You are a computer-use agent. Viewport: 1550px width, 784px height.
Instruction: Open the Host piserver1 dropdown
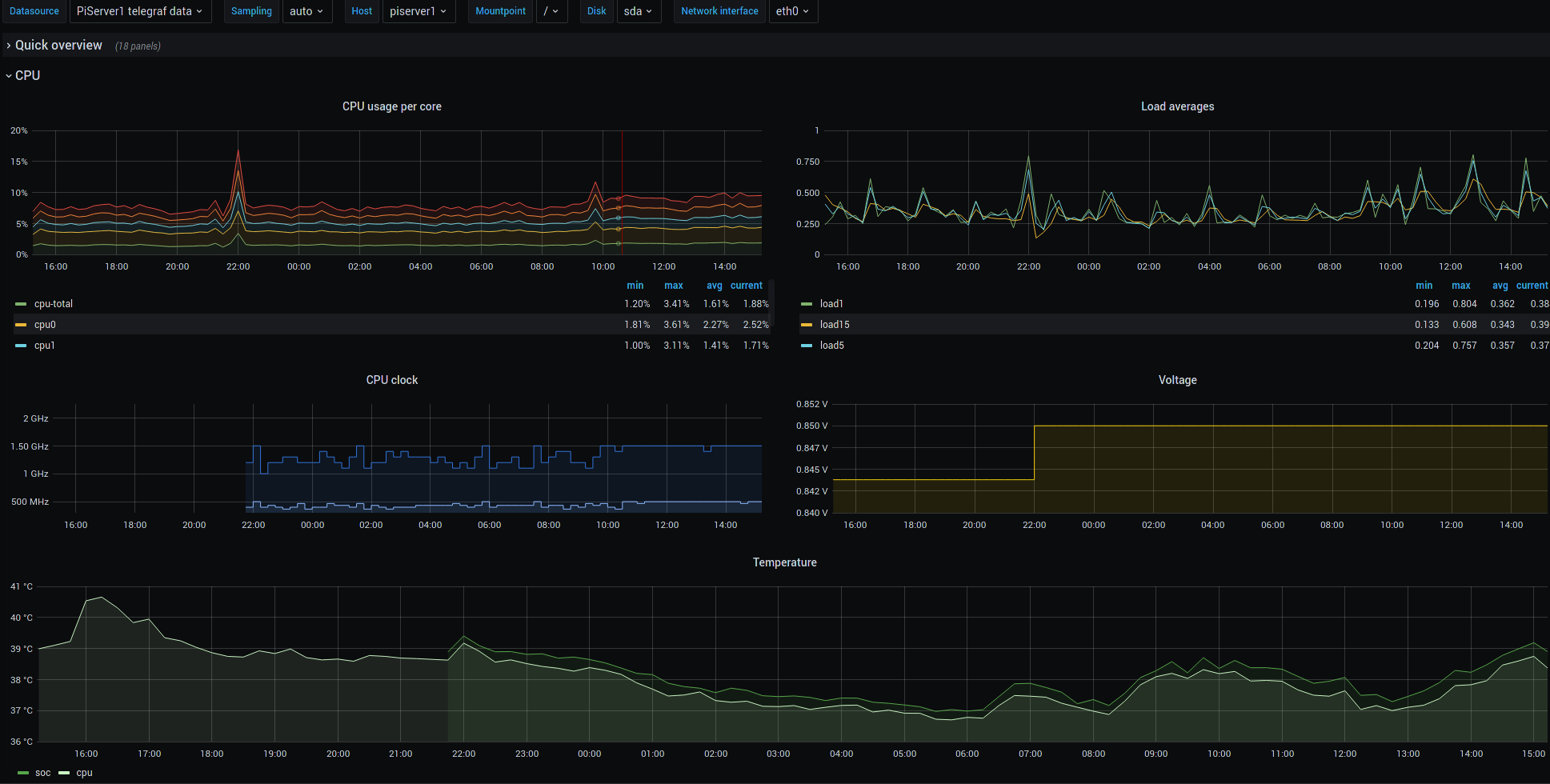tap(419, 11)
